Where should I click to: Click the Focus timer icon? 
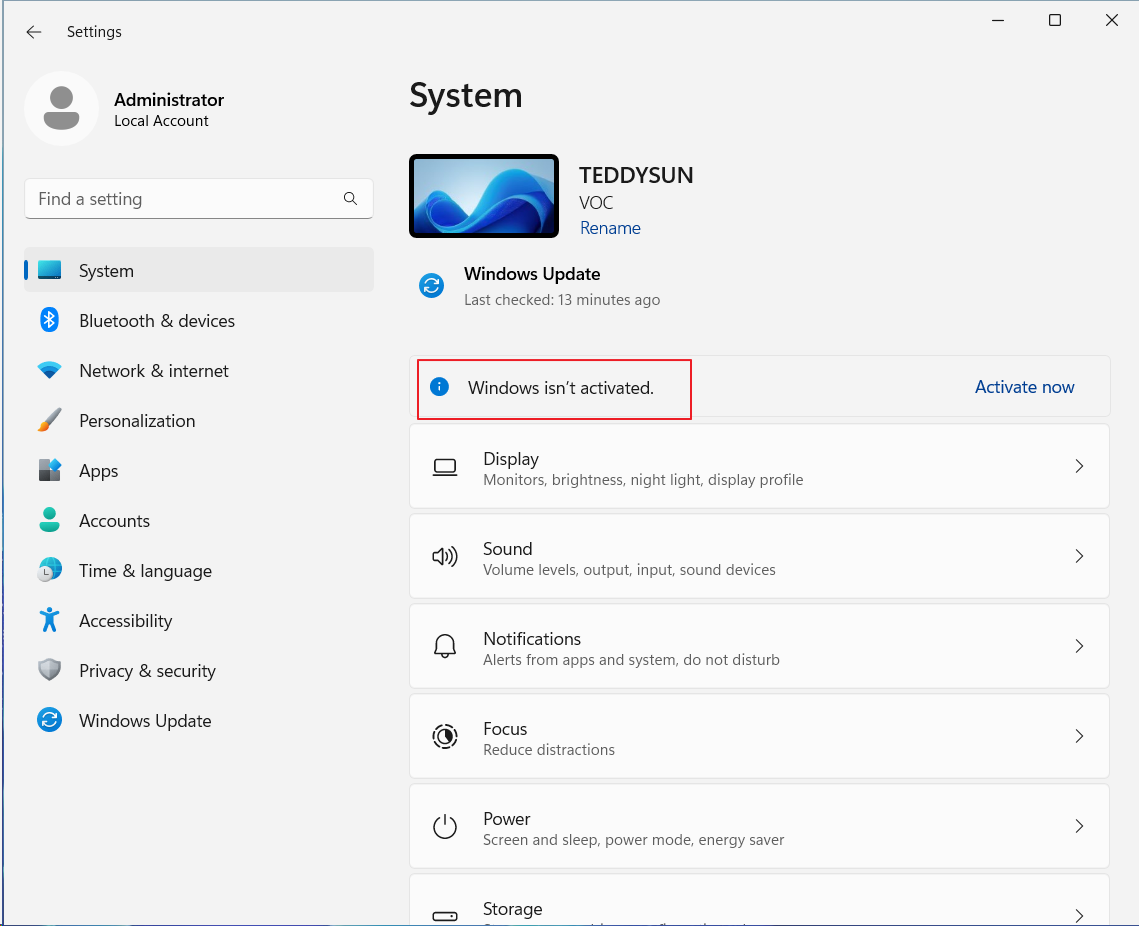point(445,736)
